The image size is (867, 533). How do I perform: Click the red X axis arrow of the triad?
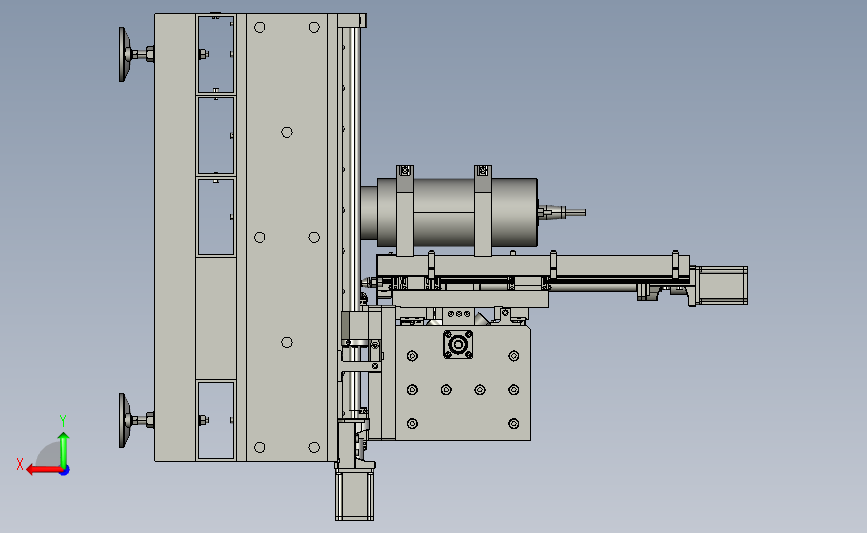pos(44,470)
